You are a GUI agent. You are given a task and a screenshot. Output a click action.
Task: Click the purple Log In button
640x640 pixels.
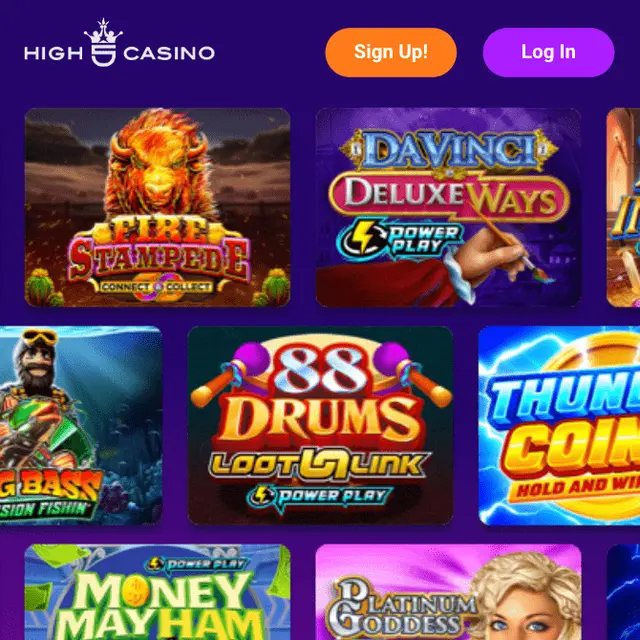(548, 52)
